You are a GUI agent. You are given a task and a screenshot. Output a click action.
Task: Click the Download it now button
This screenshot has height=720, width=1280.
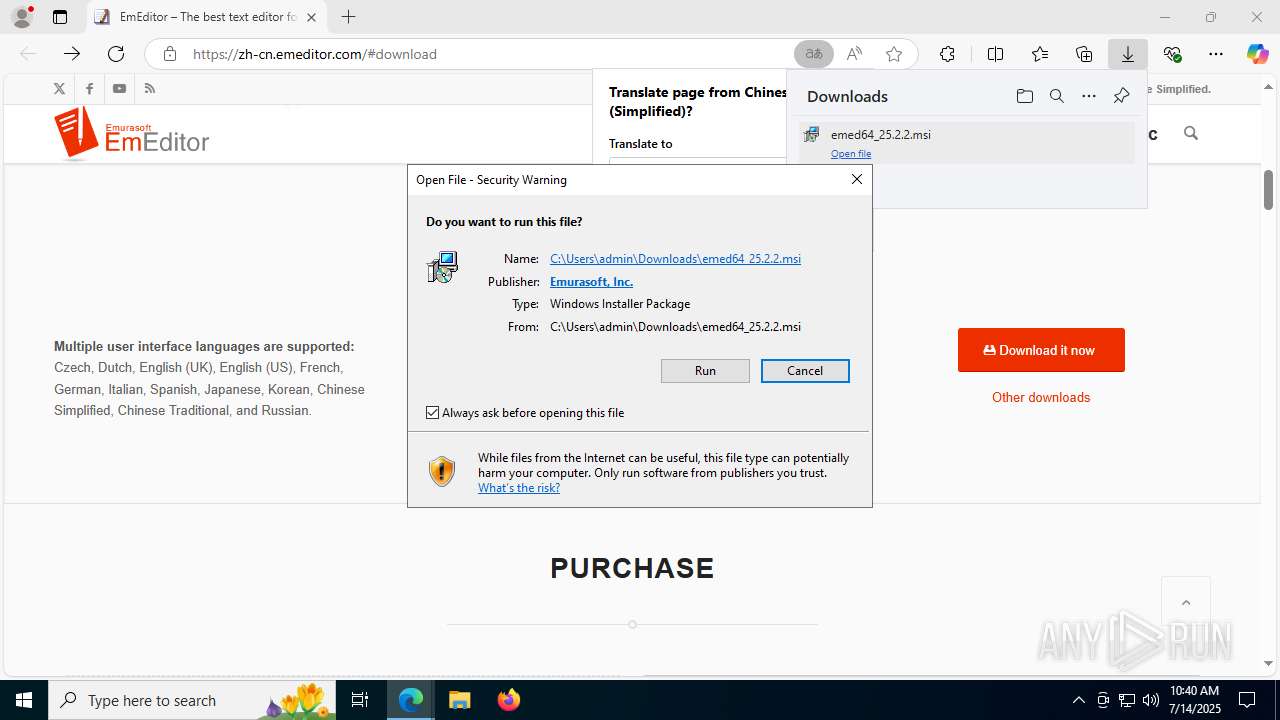[1041, 350]
